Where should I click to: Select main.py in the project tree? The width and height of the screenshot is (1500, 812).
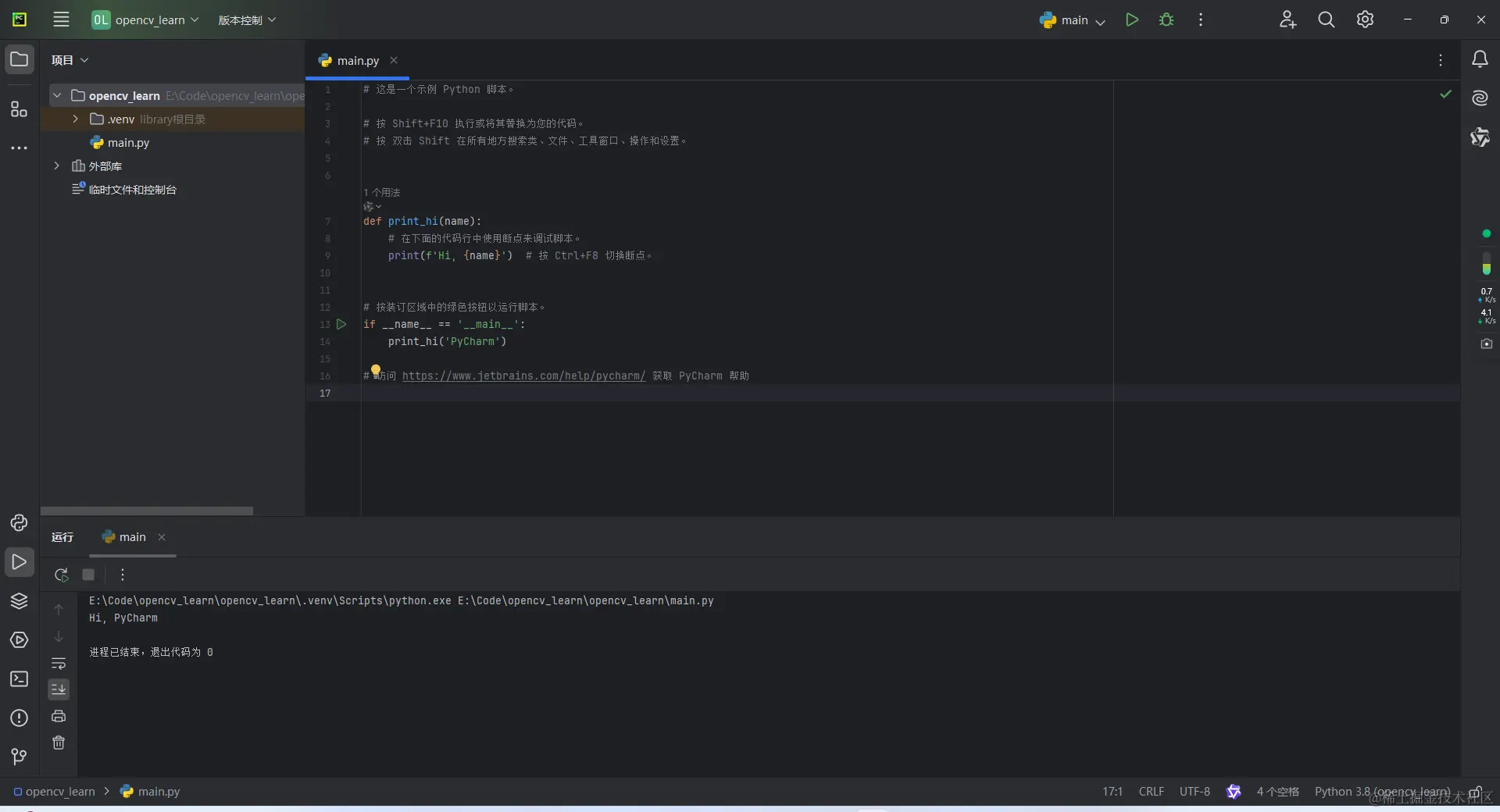coord(128,142)
